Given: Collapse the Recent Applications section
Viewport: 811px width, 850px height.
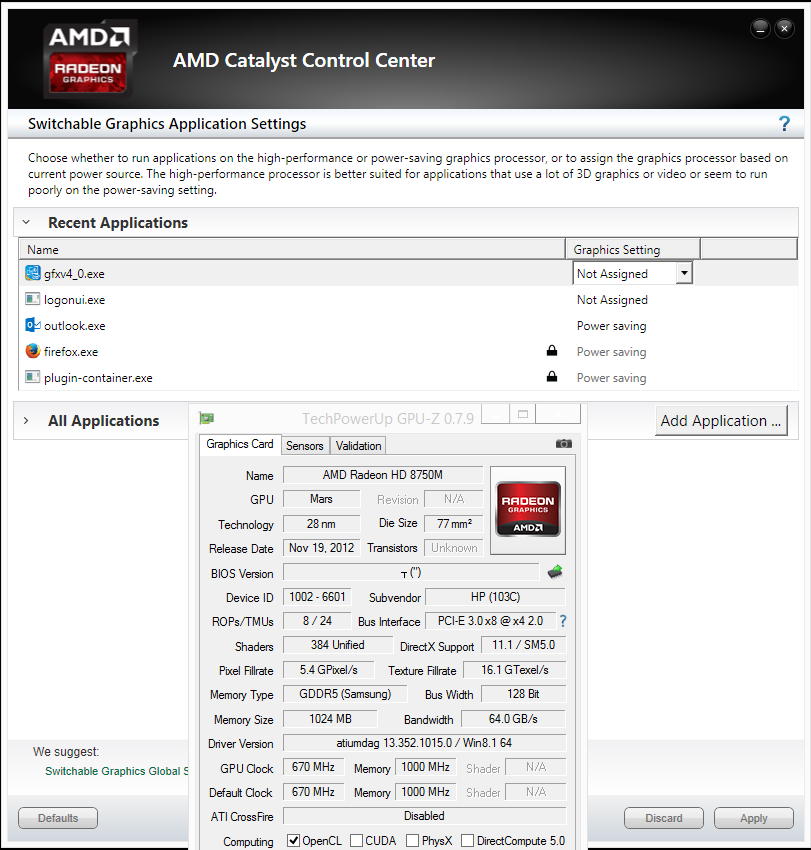Looking at the screenshot, I should coord(26,222).
